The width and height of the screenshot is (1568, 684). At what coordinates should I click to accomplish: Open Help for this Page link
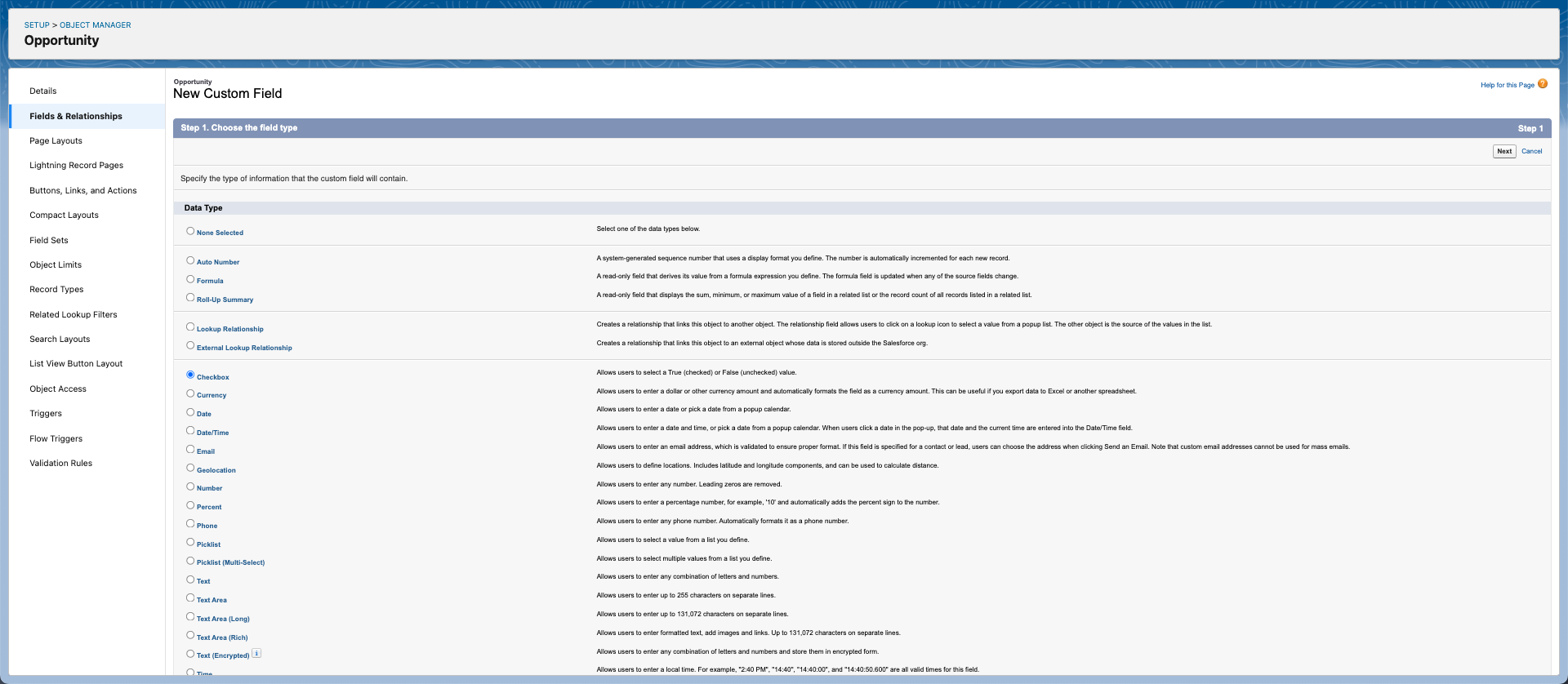point(1508,85)
